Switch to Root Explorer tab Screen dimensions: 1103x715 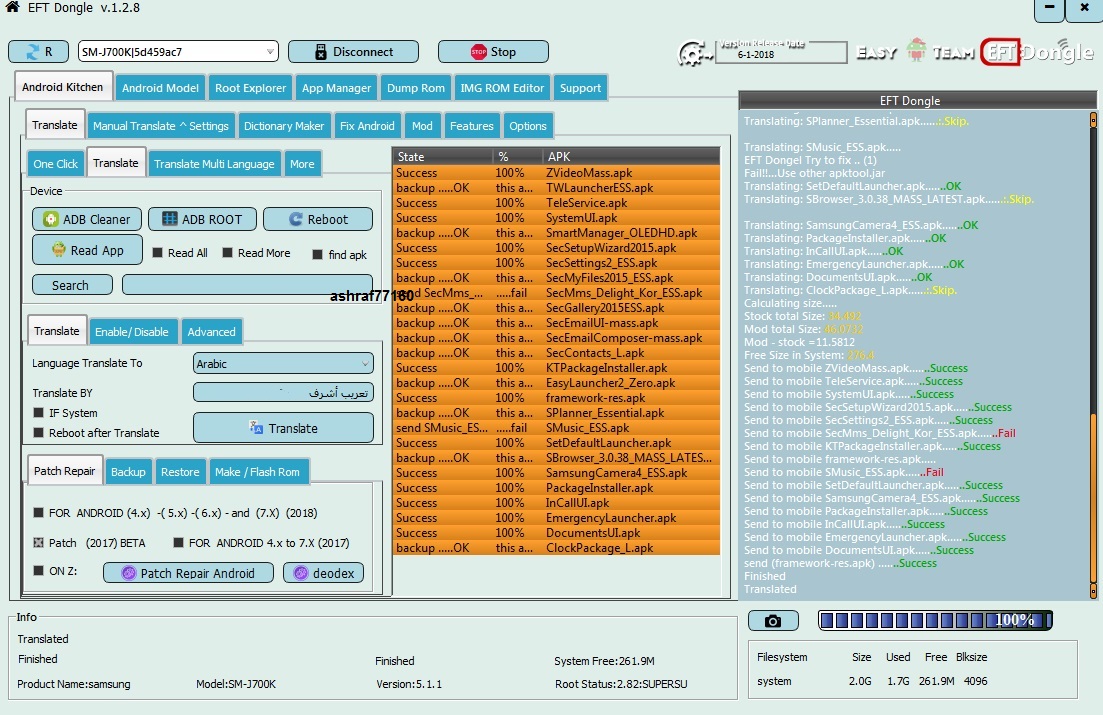coord(250,88)
